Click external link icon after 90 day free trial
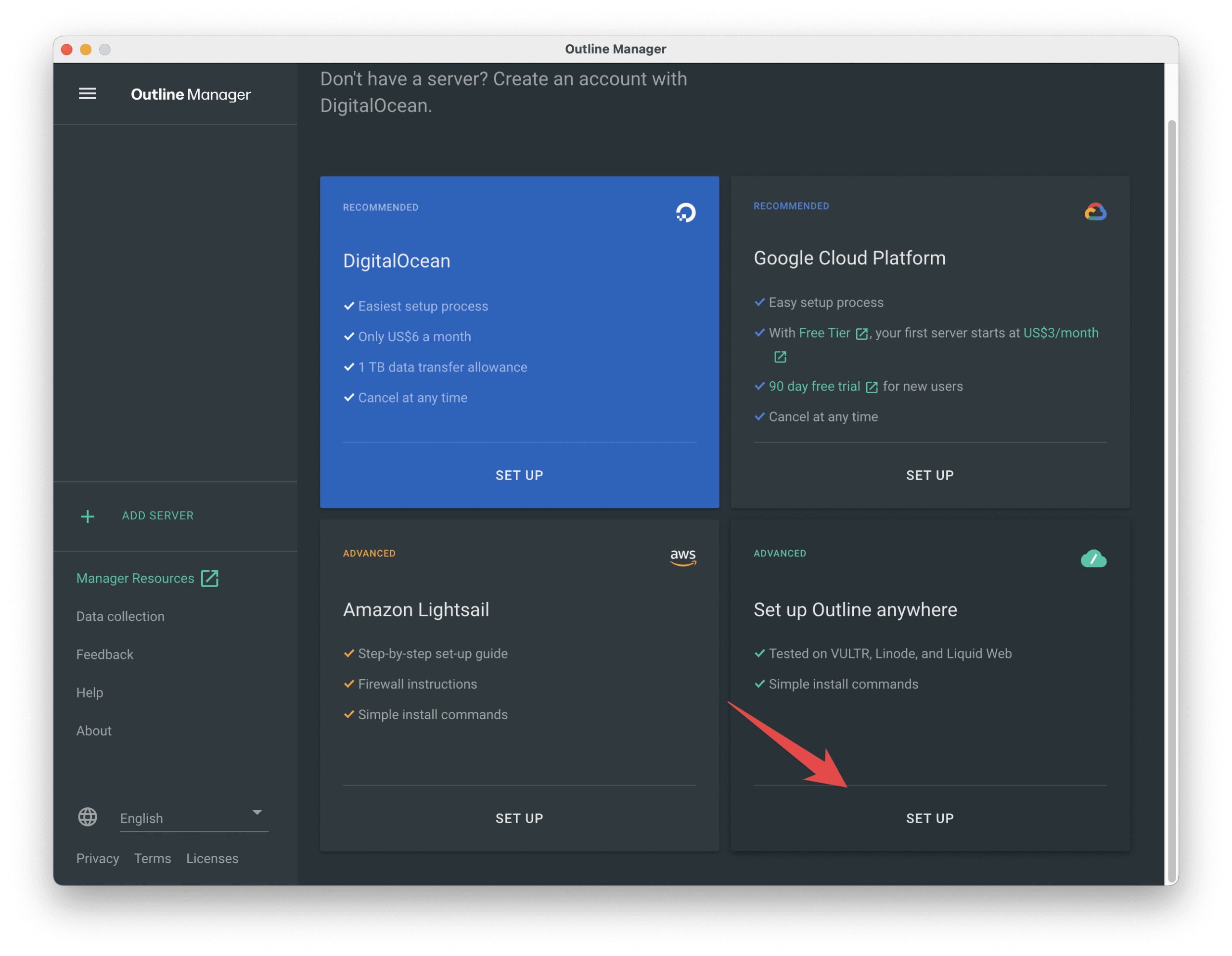 [x=872, y=387]
